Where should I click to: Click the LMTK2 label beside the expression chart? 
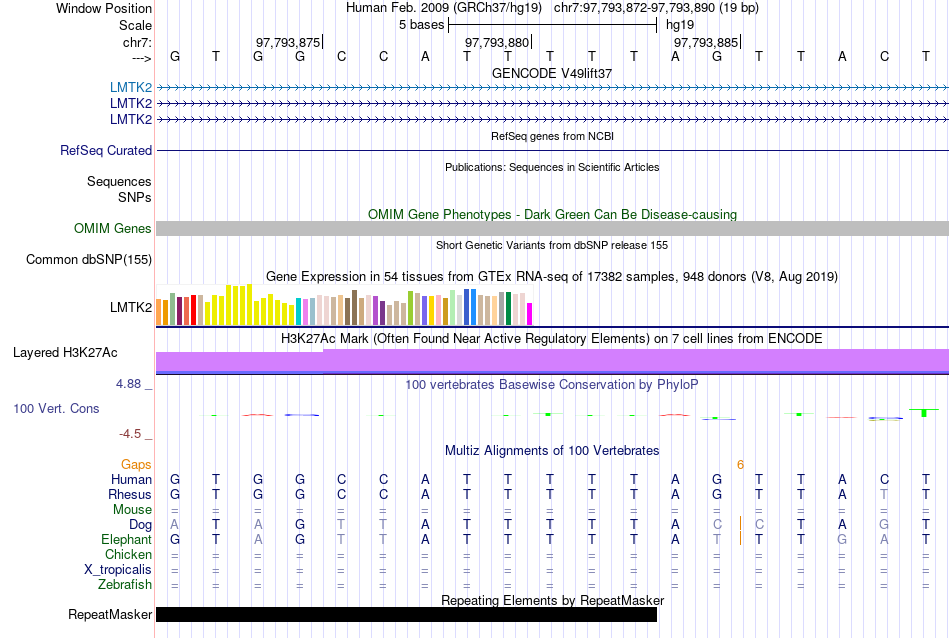tap(131, 307)
